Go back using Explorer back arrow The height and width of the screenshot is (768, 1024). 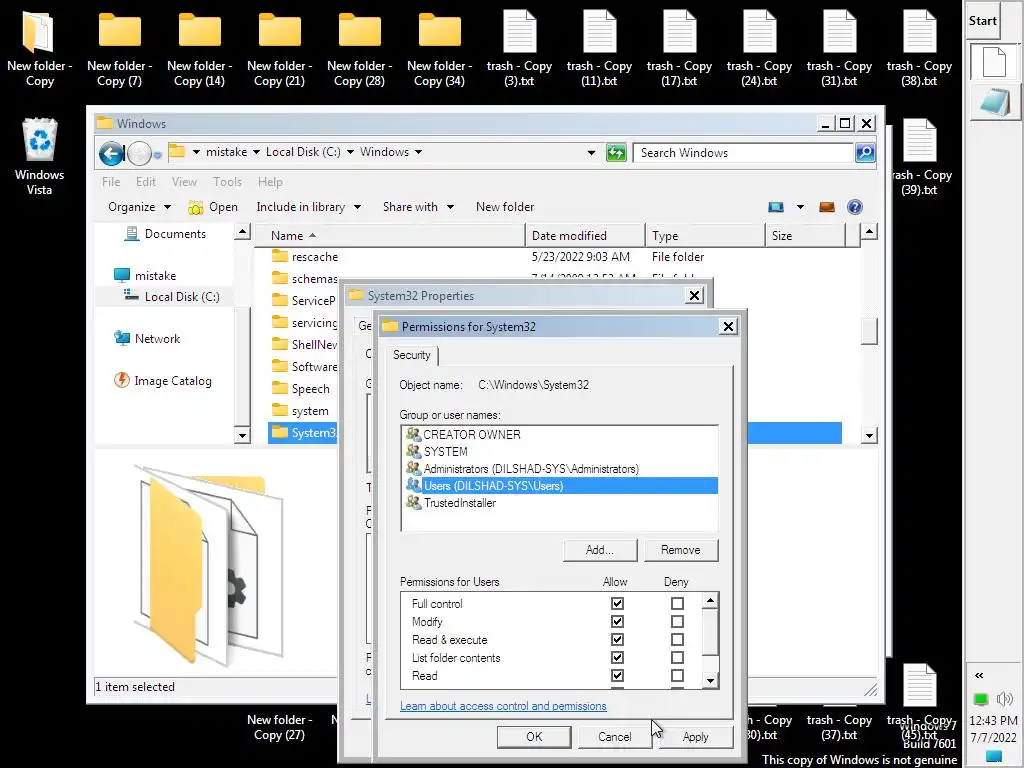point(112,153)
